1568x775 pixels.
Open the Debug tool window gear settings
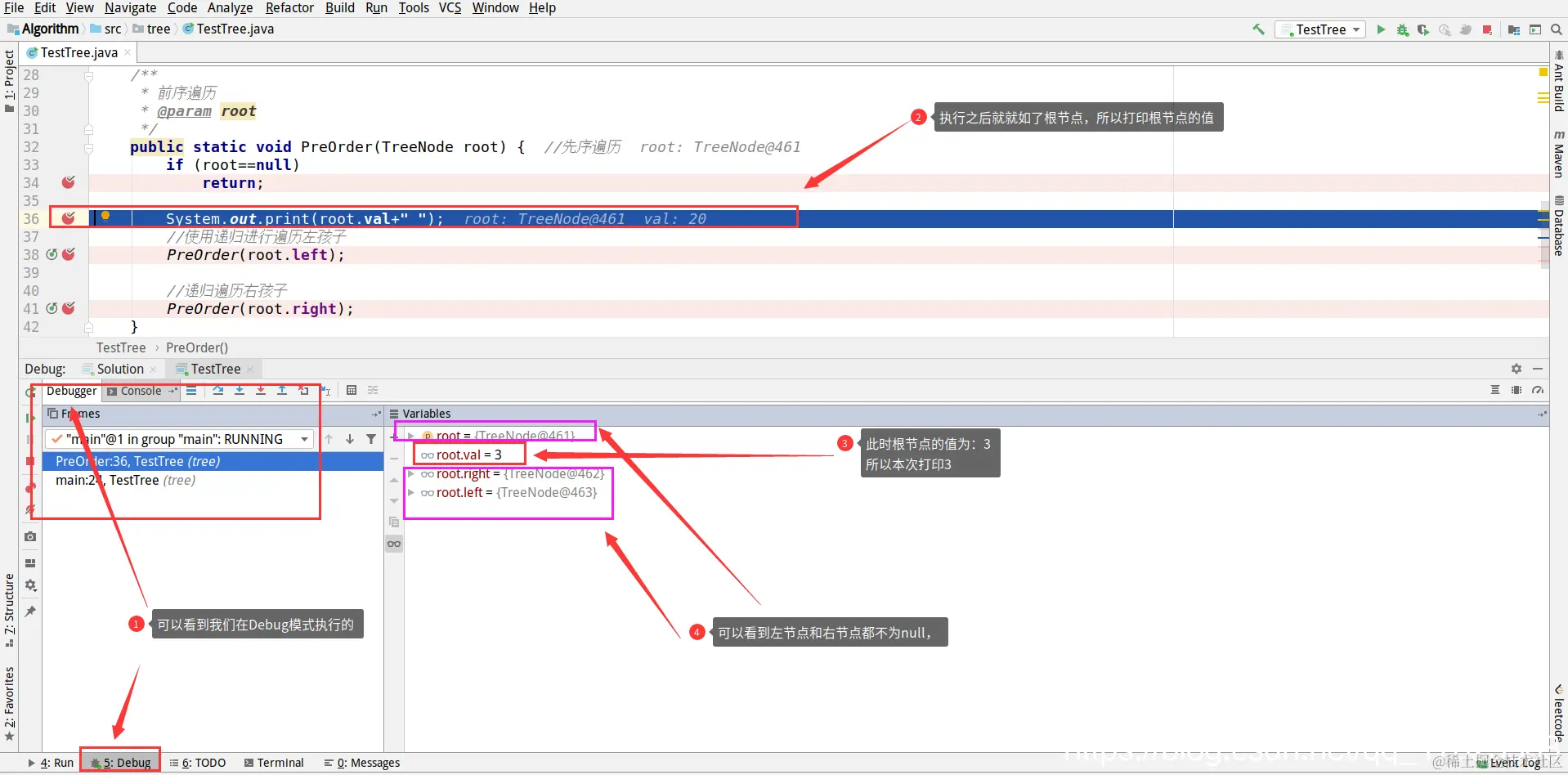coord(1516,369)
